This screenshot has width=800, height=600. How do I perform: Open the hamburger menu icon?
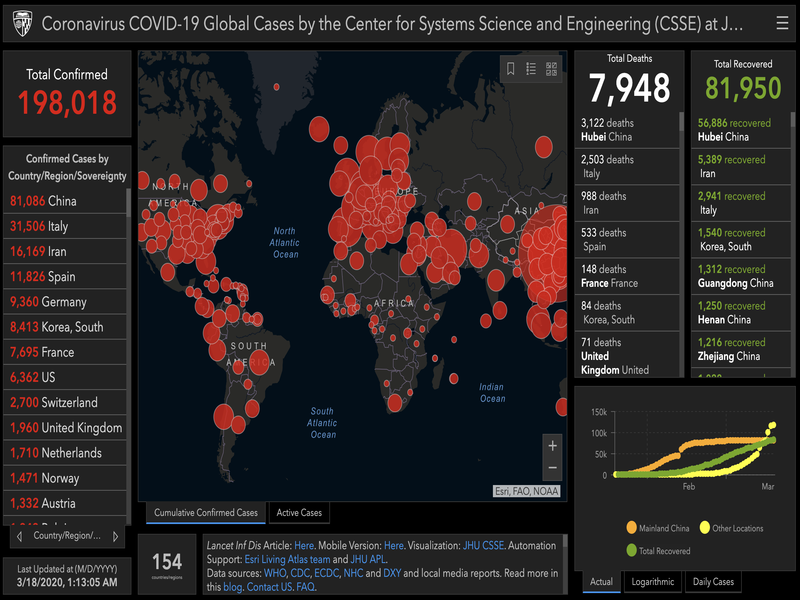(x=782, y=23)
